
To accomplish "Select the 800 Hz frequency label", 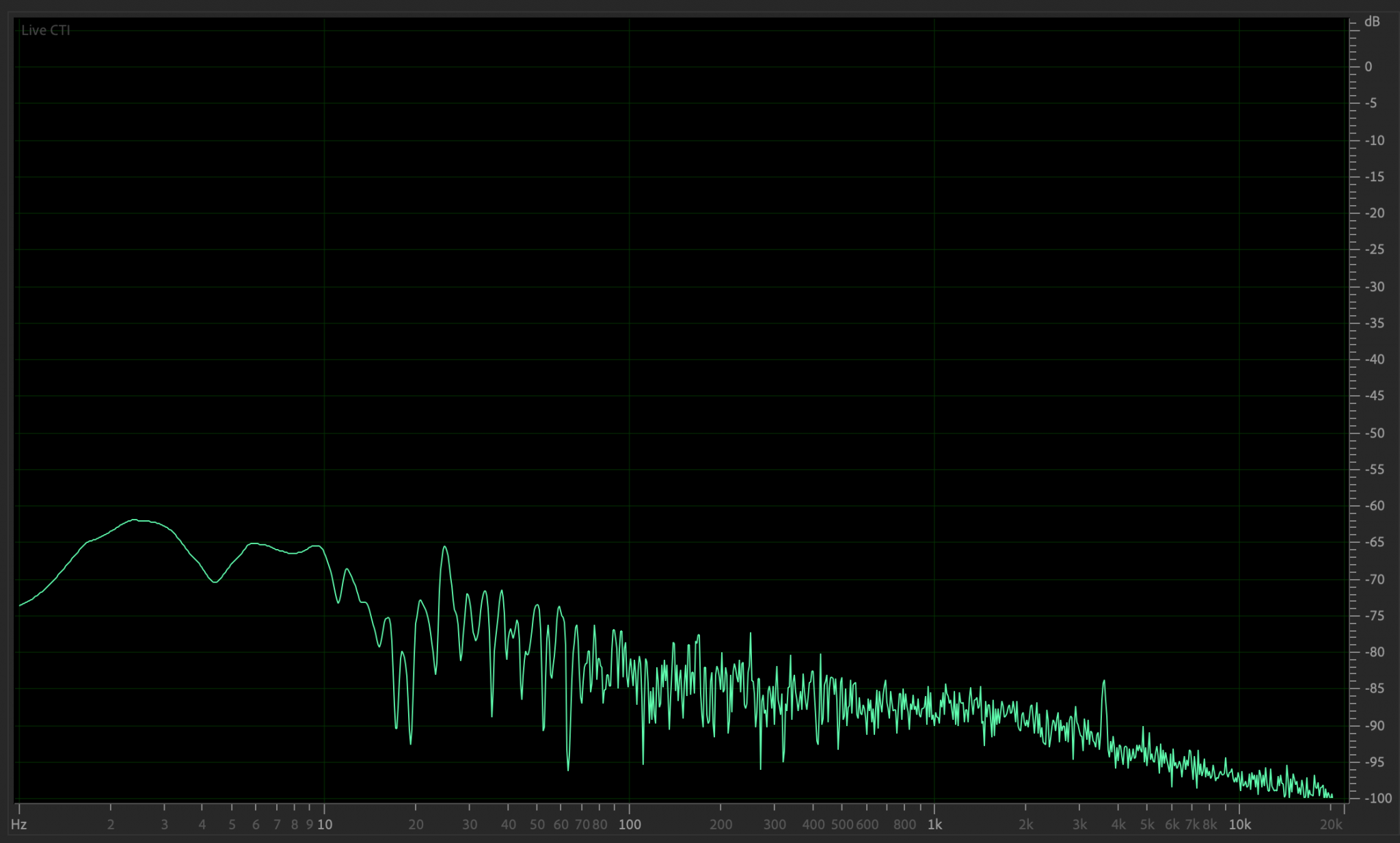I will coord(904,825).
